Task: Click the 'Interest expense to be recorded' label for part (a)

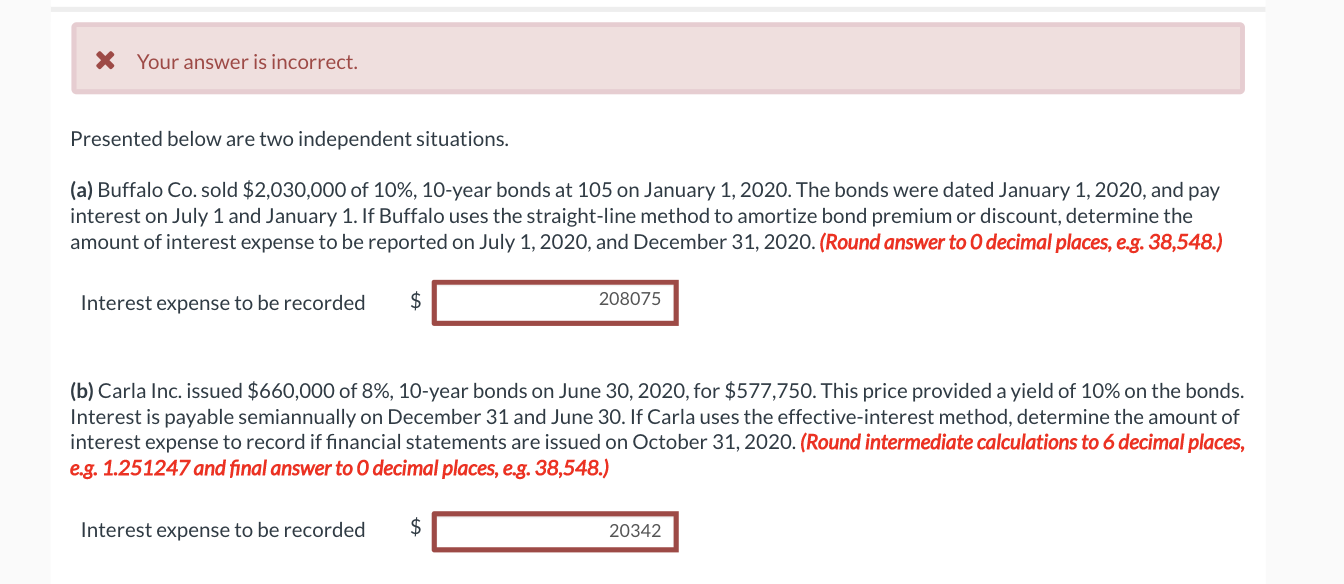Action: 222,302
